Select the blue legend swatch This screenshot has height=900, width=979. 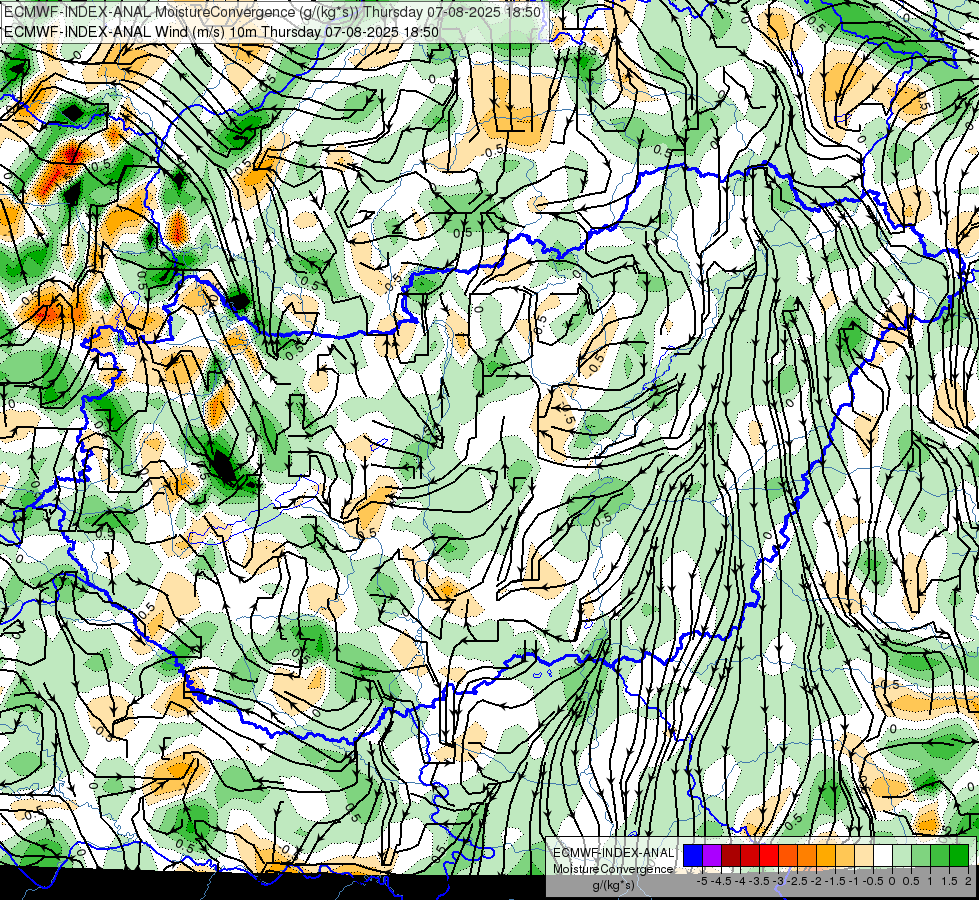[693, 856]
